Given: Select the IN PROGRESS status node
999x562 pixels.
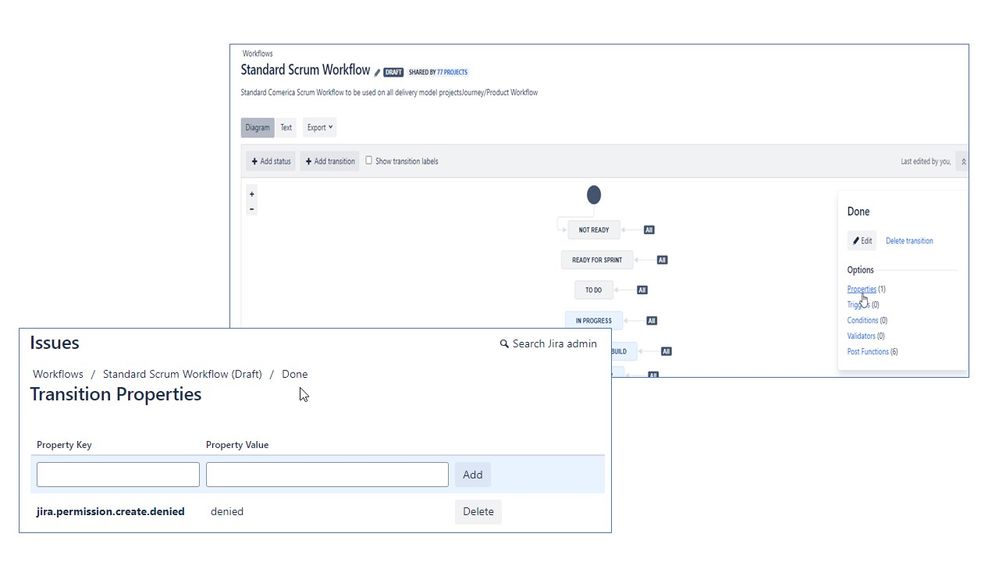Looking at the screenshot, I should 594,321.
